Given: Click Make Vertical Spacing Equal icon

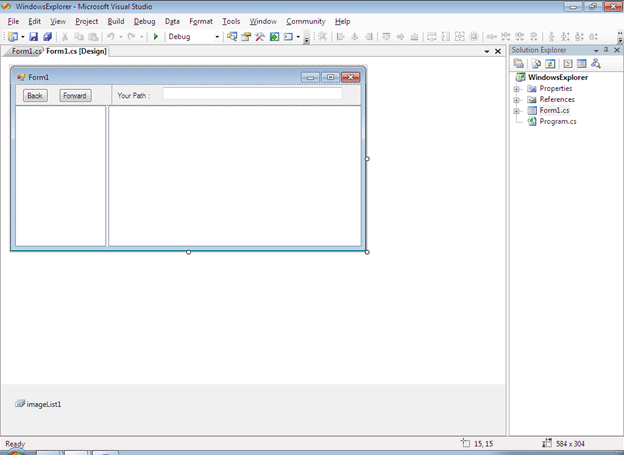Looking at the screenshot, I should pos(551,37).
